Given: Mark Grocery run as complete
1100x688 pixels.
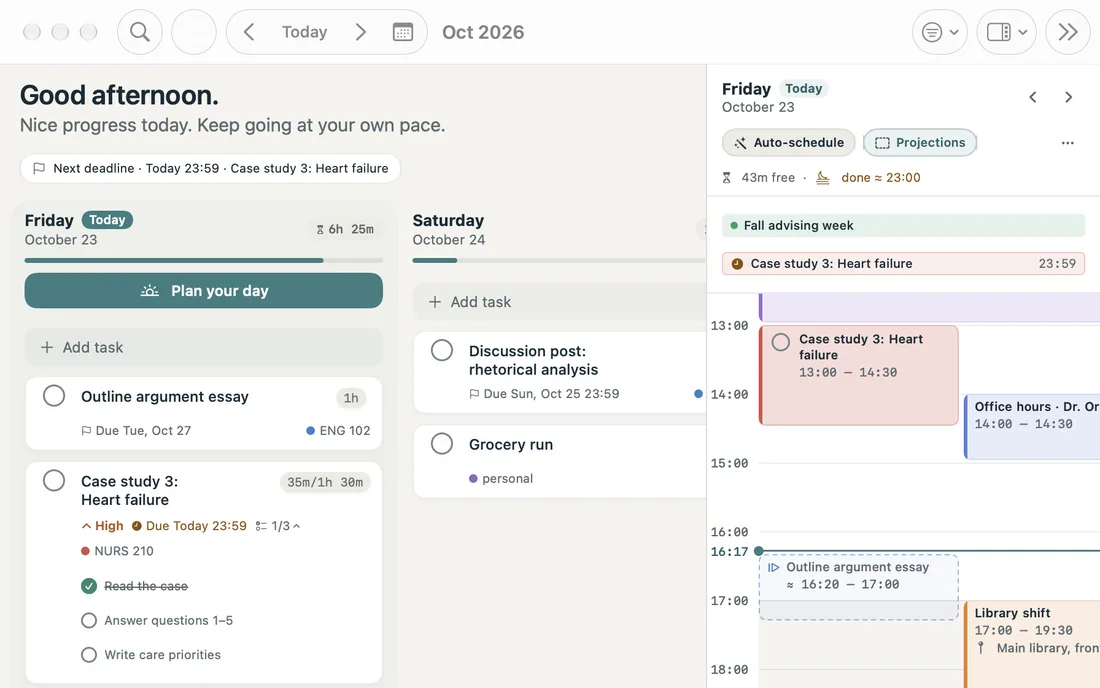Looking at the screenshot, I should [x=442, y=444].
